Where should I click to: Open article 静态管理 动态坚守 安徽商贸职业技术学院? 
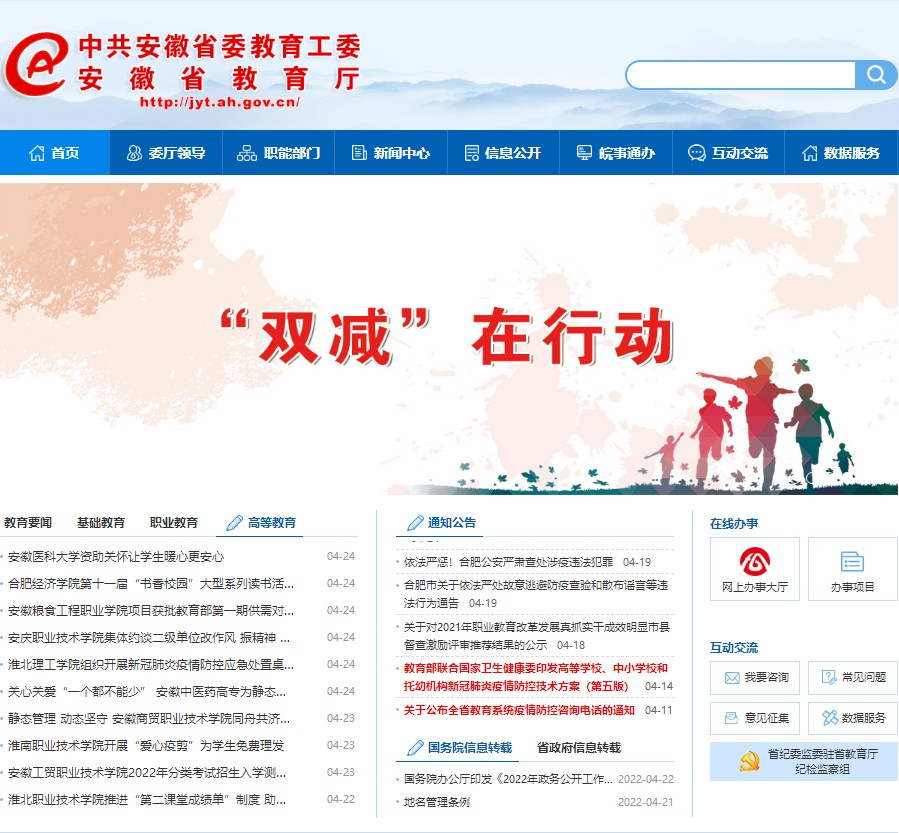click(149, 718)
